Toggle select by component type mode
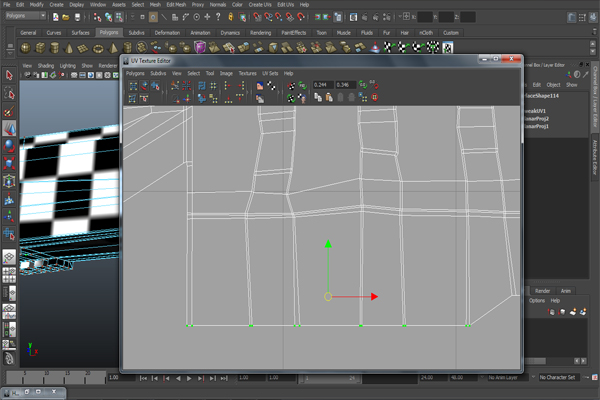 [x=119, y=17]
